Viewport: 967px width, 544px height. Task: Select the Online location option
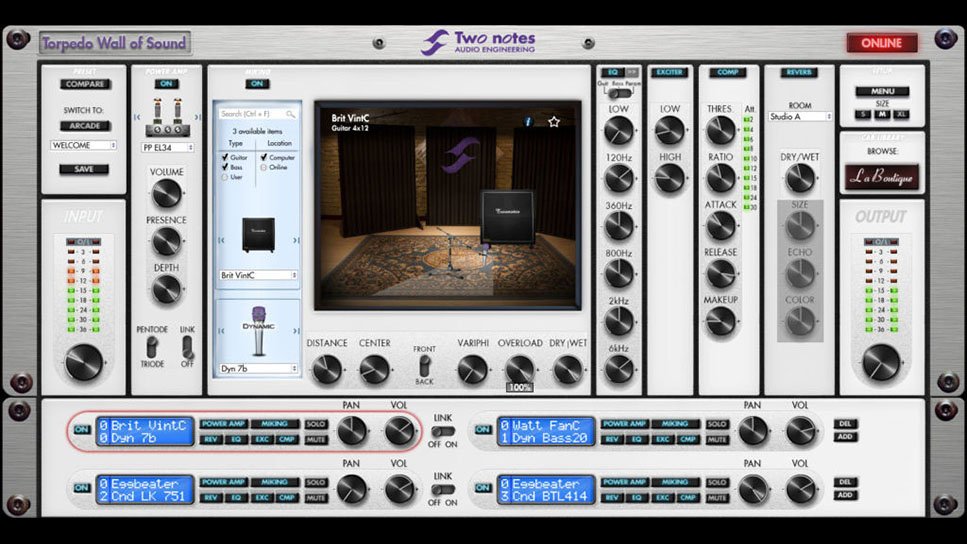264,167
